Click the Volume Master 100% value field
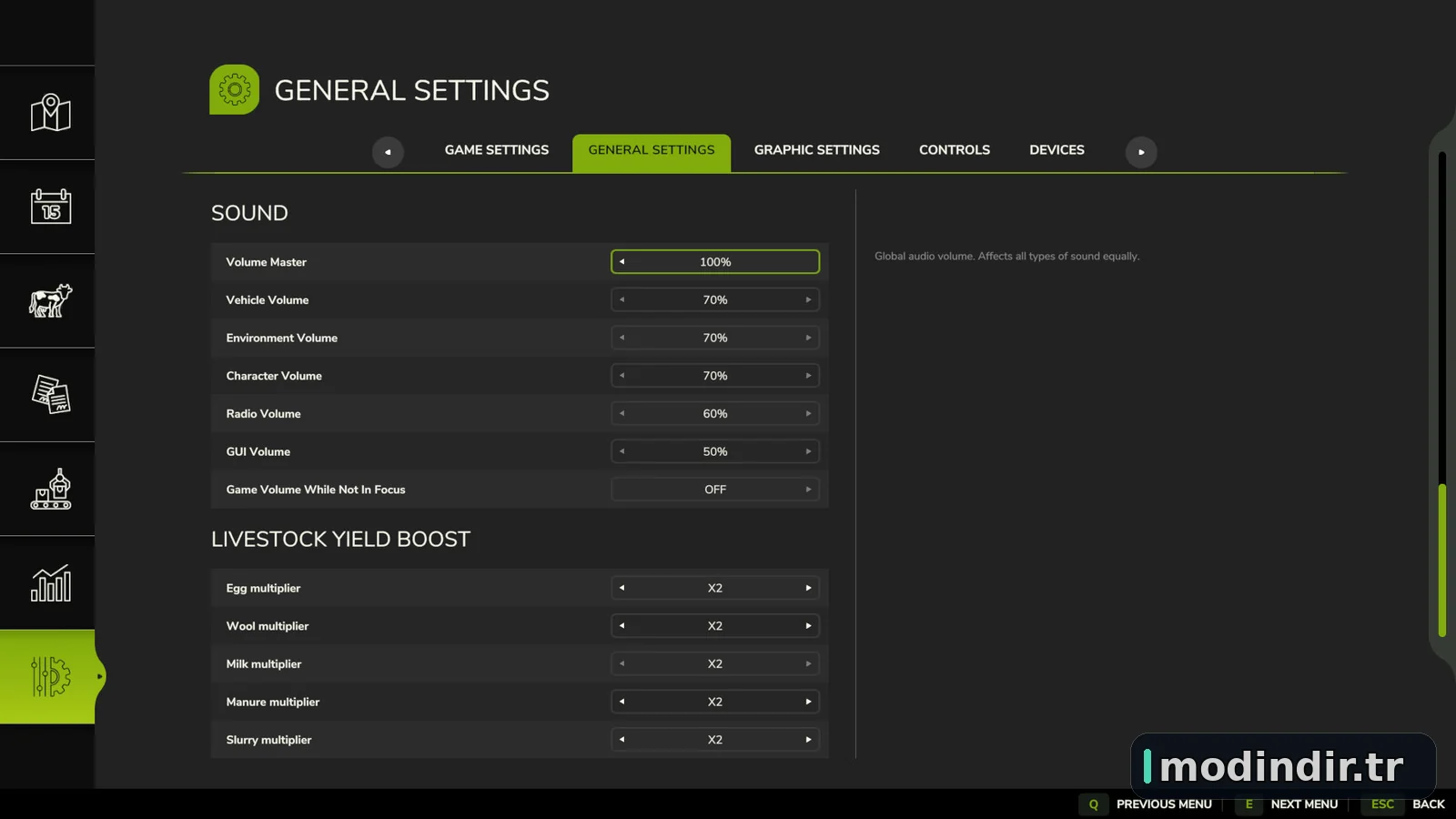Image resolution: width=1456 pixels, height=819 pixels. (715, 262)
